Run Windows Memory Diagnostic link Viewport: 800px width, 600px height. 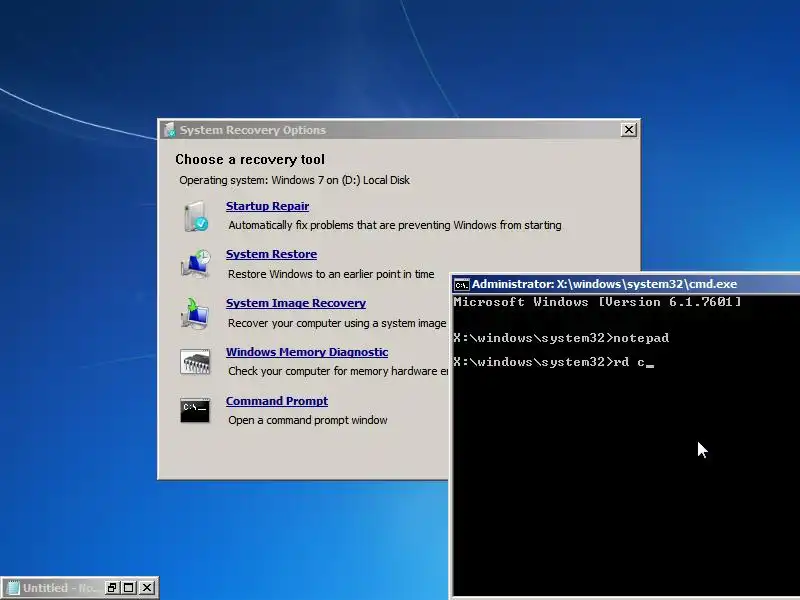pos(307,352)
